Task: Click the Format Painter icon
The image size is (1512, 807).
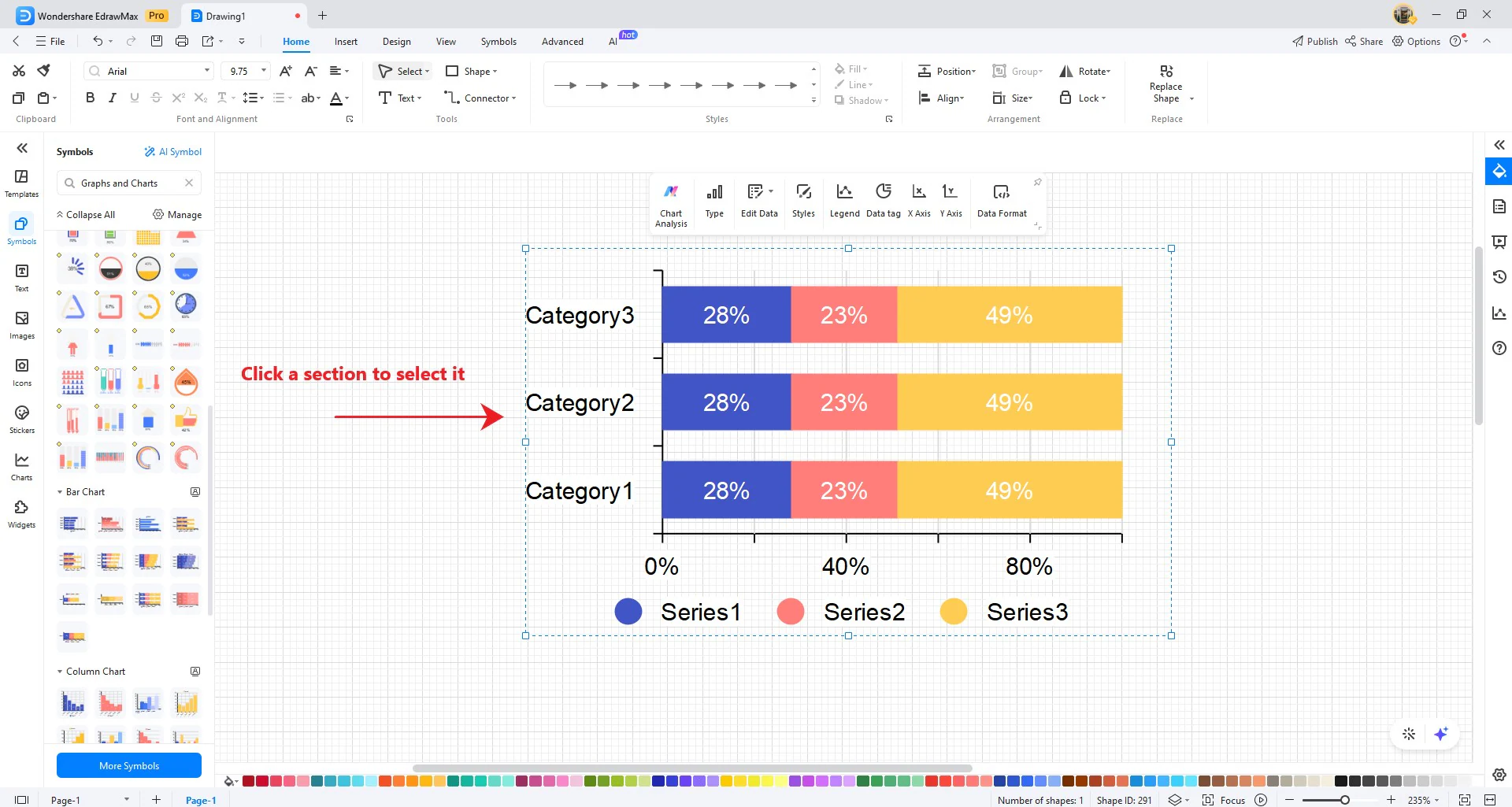Action: coord(44,71)
